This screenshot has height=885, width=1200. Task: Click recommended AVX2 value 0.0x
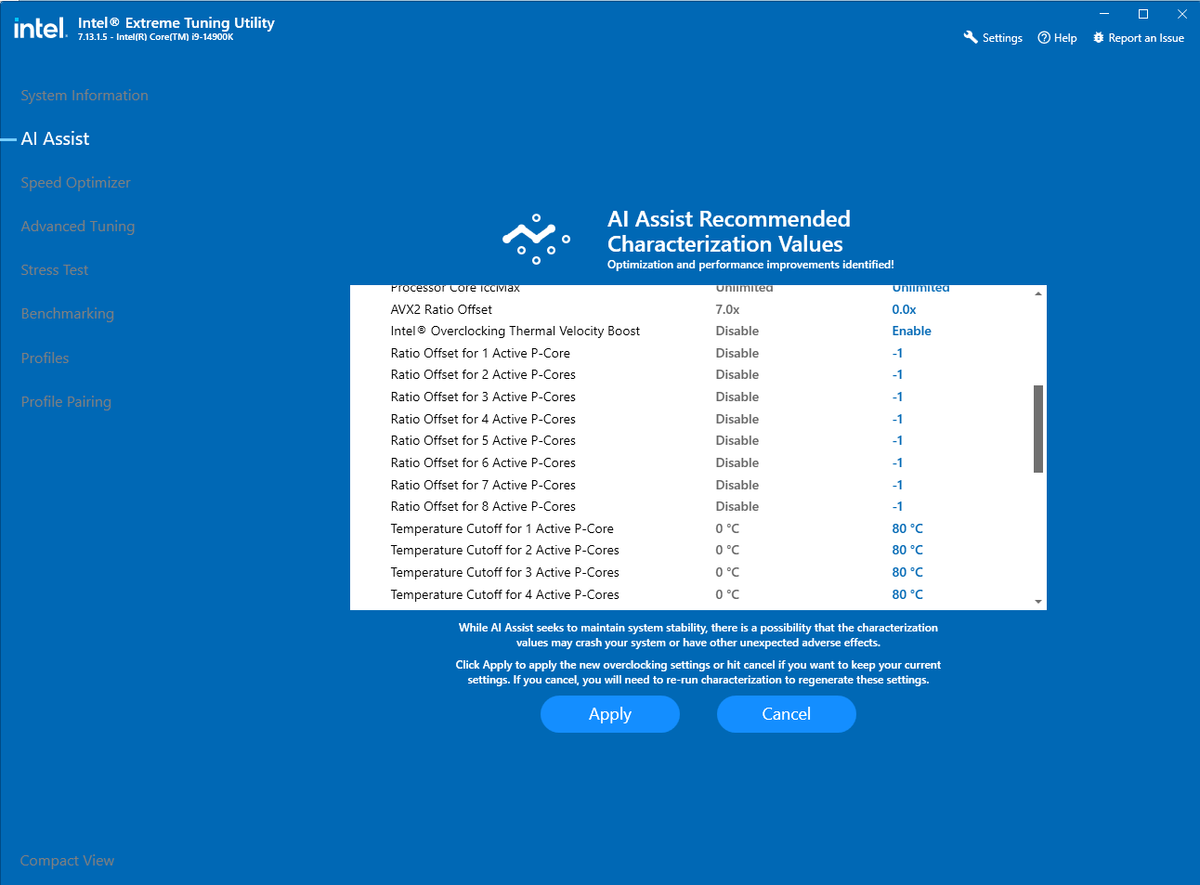(x=904, y=309)
